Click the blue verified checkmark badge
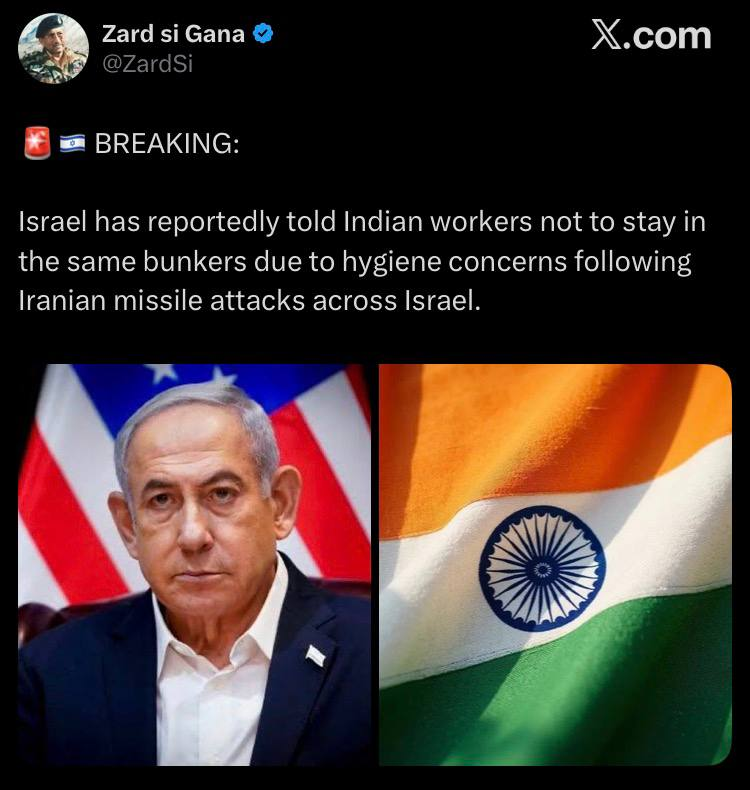 tap(263, 34)
